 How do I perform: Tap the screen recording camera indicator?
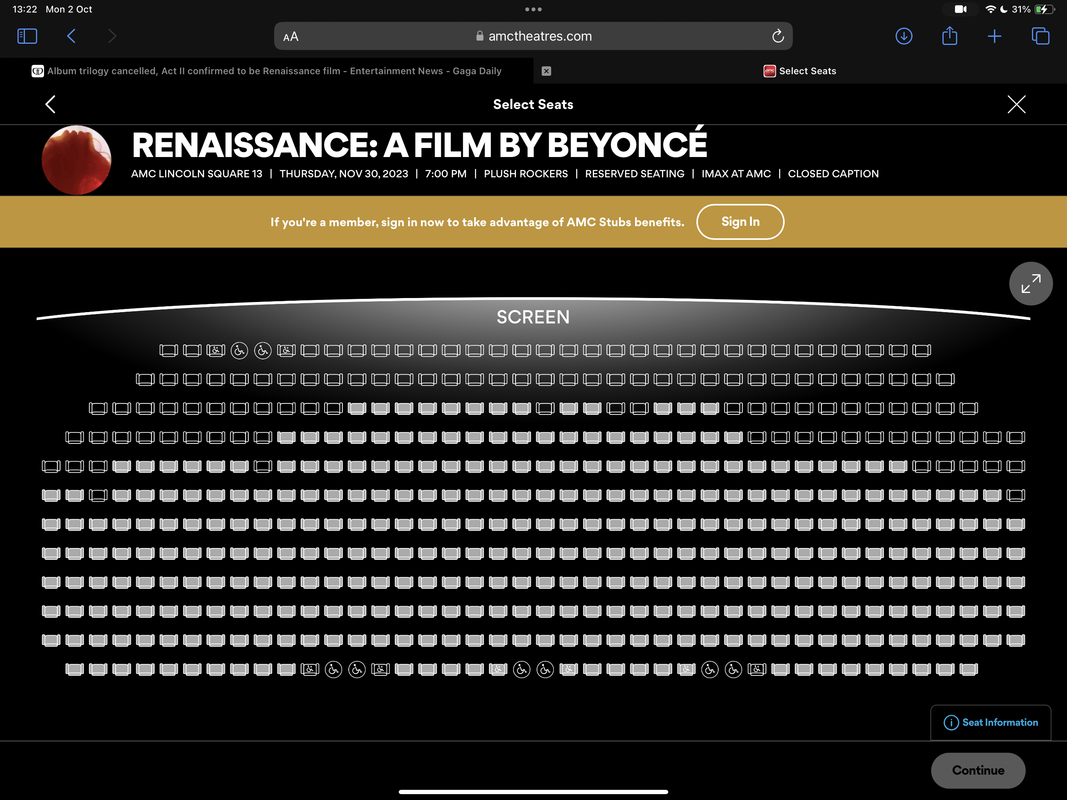(x=960, y=10)
